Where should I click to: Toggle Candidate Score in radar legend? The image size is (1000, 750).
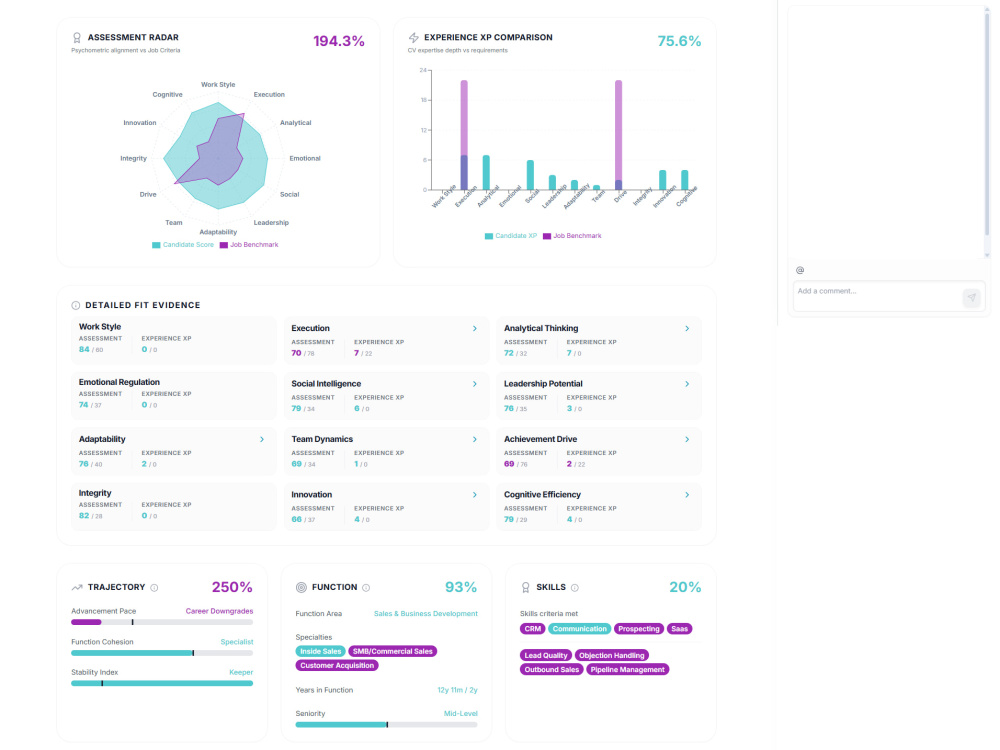pyautogui.click(x=183, y=245)
